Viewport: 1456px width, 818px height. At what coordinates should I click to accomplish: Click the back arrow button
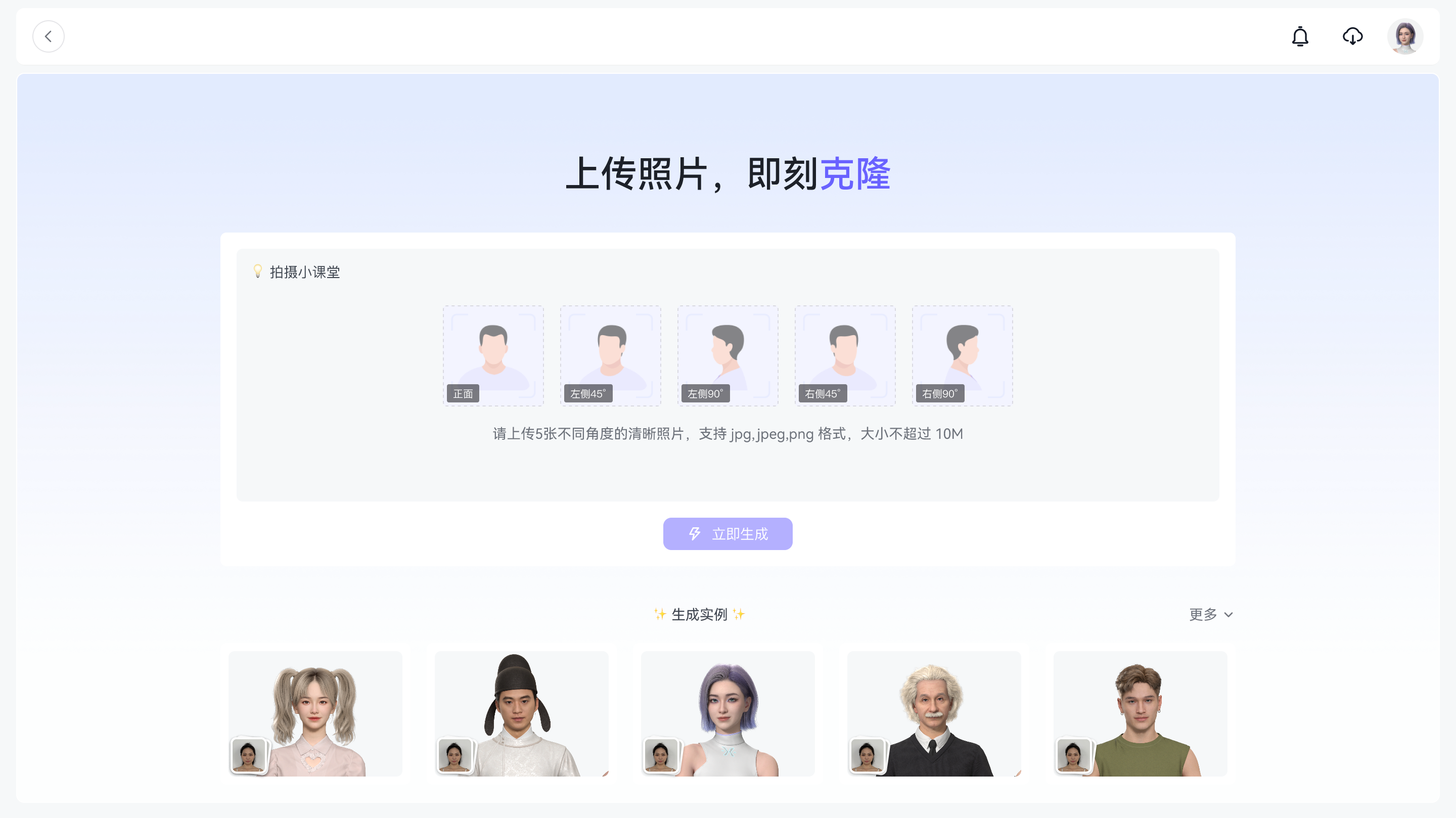(x=48, y=37)
